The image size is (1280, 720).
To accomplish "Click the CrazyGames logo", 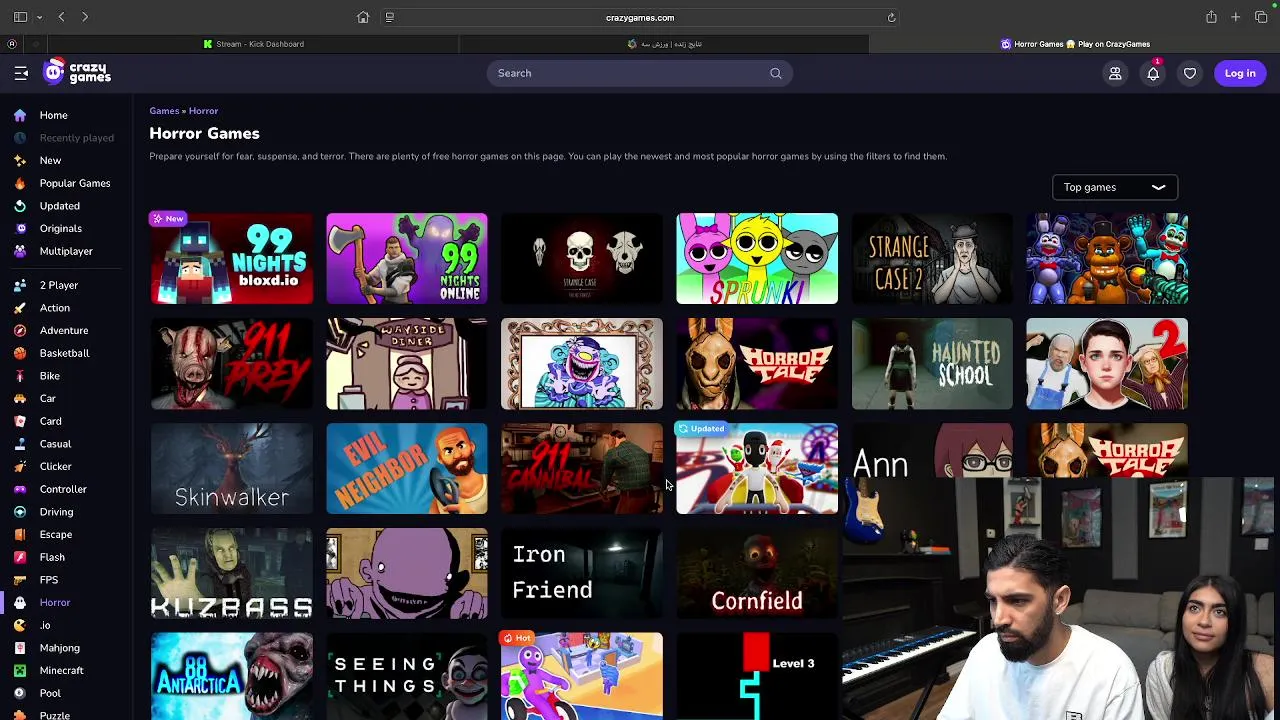I will point(77,72).
